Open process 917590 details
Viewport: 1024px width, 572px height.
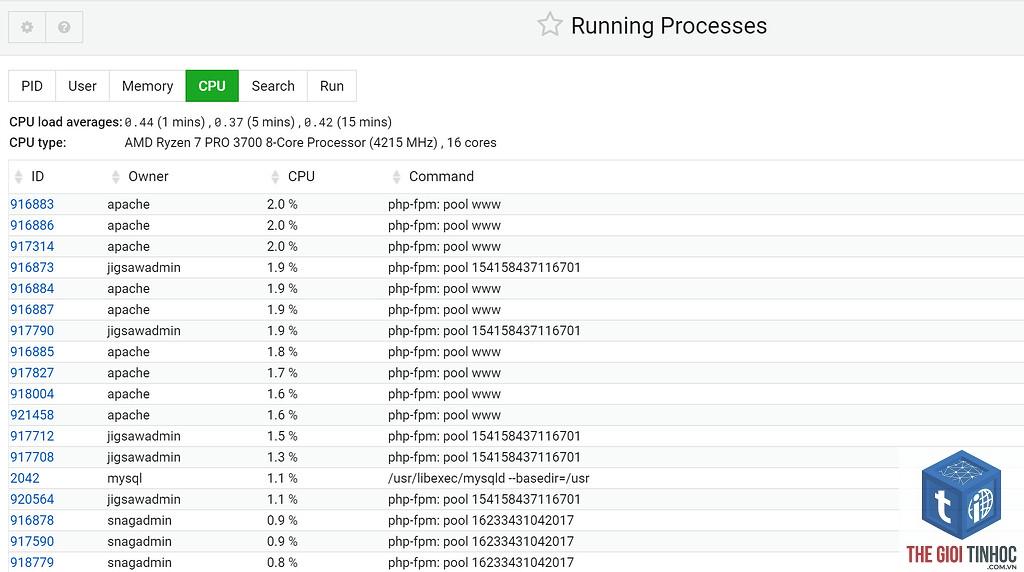pyautogui.click(x=32, y=541)
